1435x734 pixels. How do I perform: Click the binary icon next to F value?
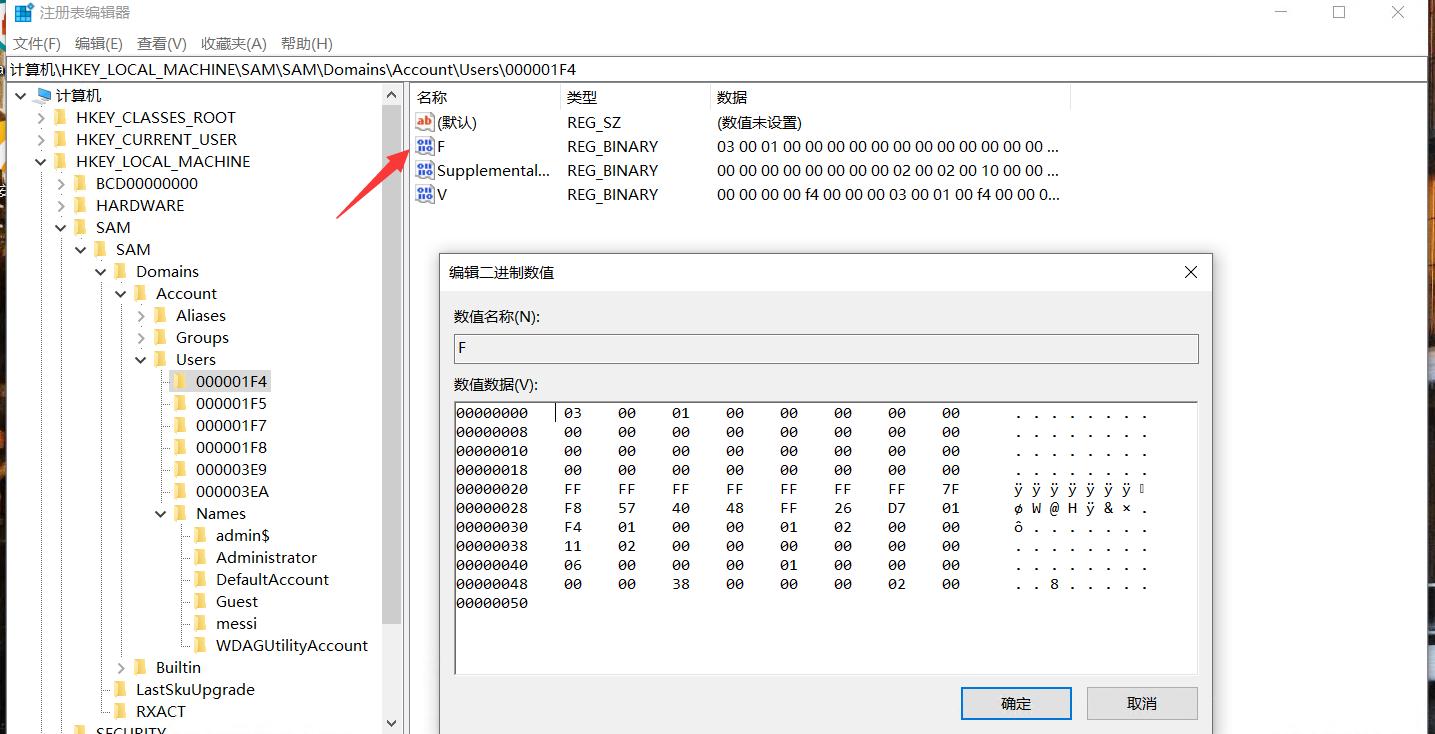coord(424,146)
